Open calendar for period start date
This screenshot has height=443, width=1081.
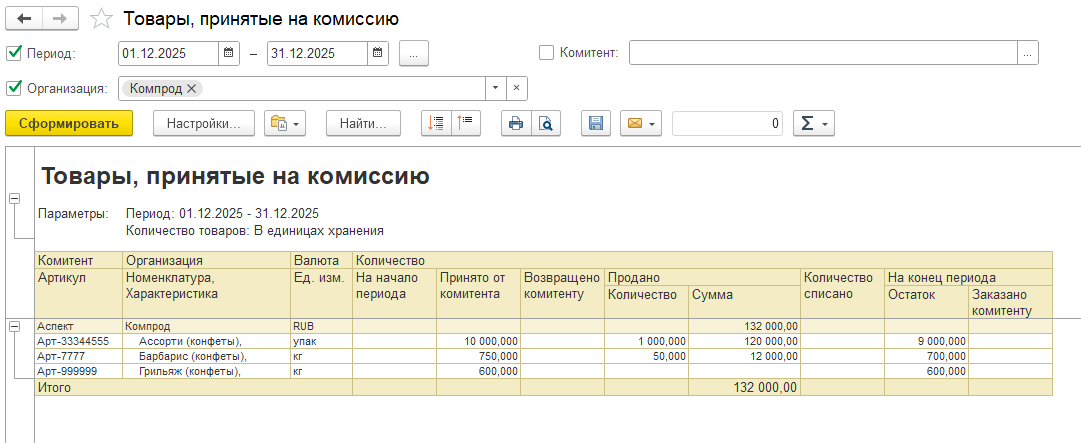[228, 53]
